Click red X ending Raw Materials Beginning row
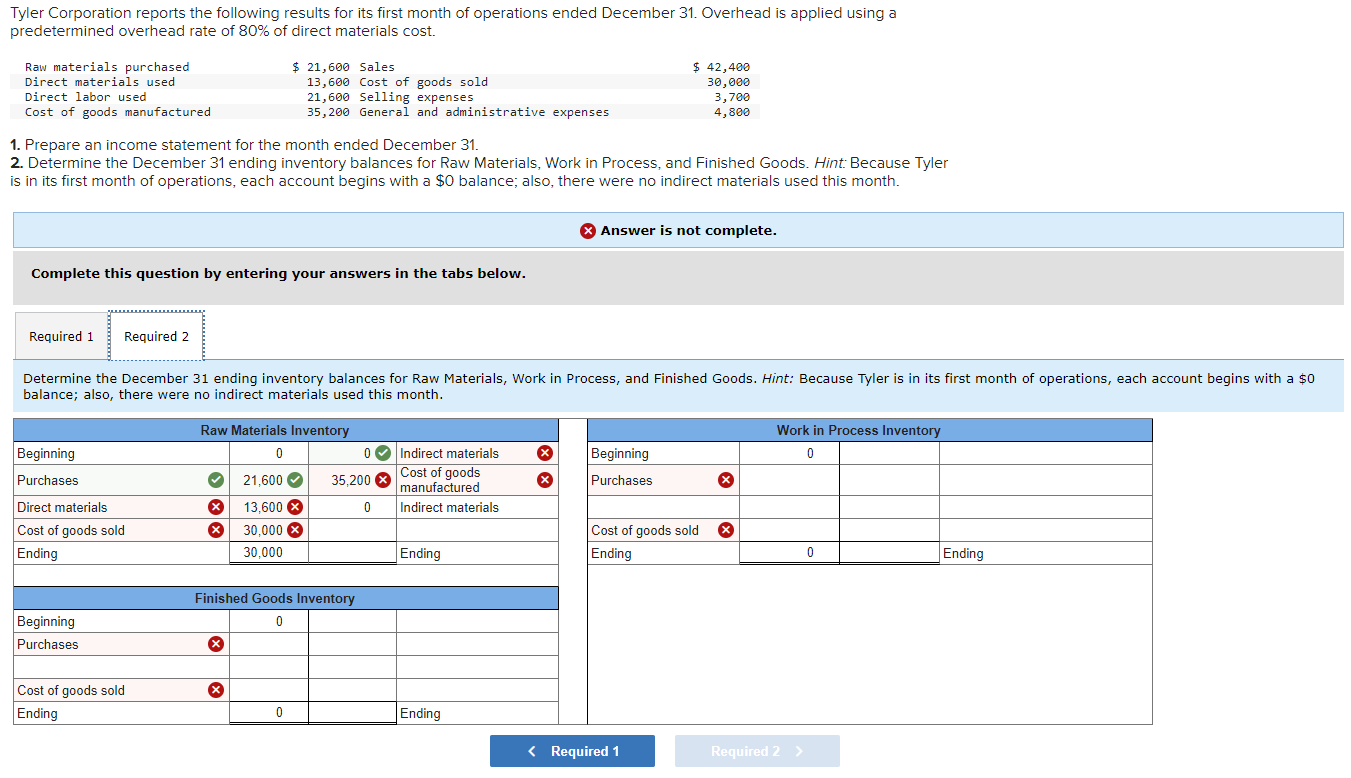Viewport: 1351px width, 778px height. (545, 453)
